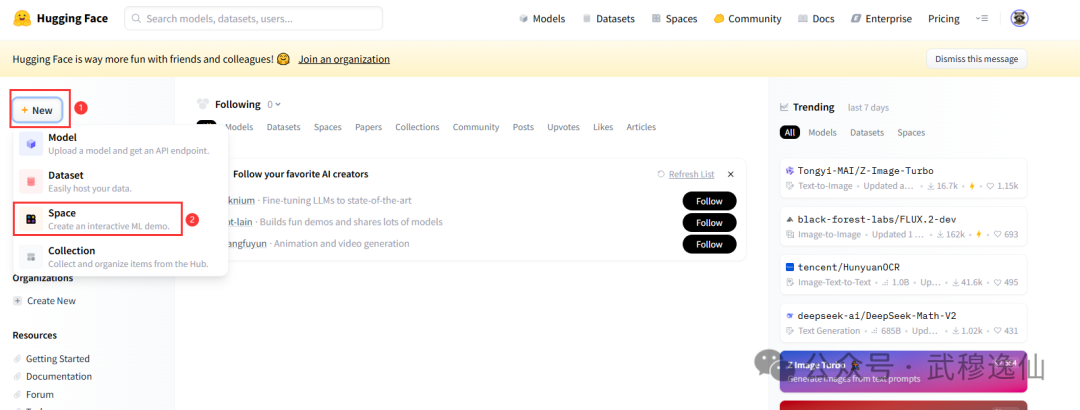Screen dimensions: 1080x410
Task: Select the Upvotes tab in Following feed
Action: point(563,127)
